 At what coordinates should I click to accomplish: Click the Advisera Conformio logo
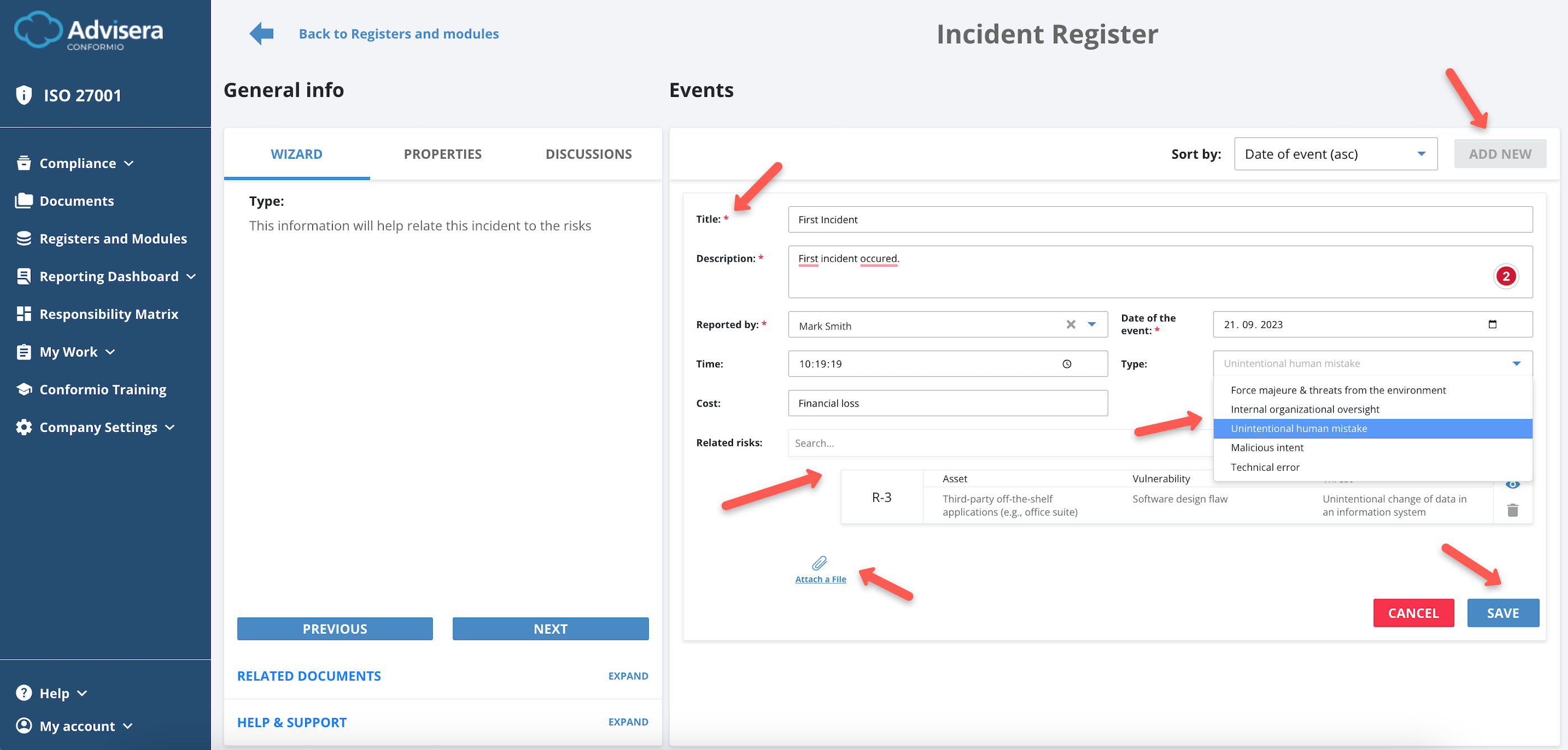point(87,31)
